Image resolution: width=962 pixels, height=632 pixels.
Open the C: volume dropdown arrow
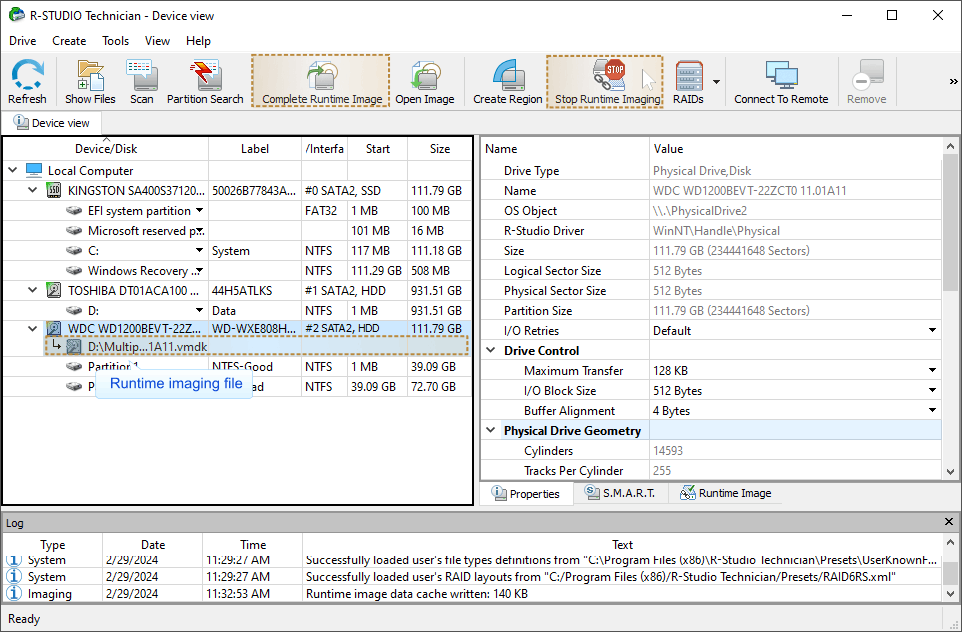click(x=199, y=250)
